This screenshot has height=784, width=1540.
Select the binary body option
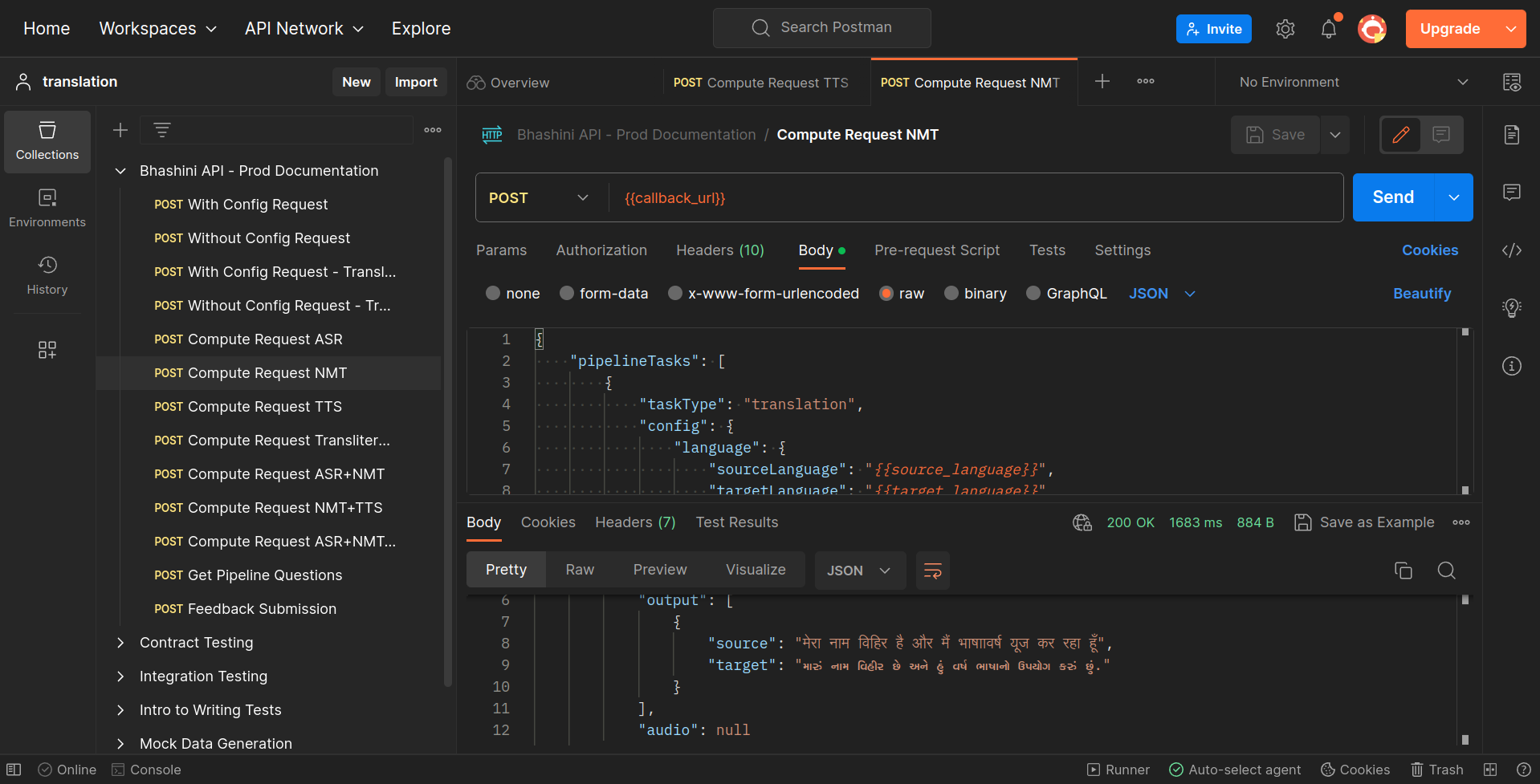click(x=951, y=294)
